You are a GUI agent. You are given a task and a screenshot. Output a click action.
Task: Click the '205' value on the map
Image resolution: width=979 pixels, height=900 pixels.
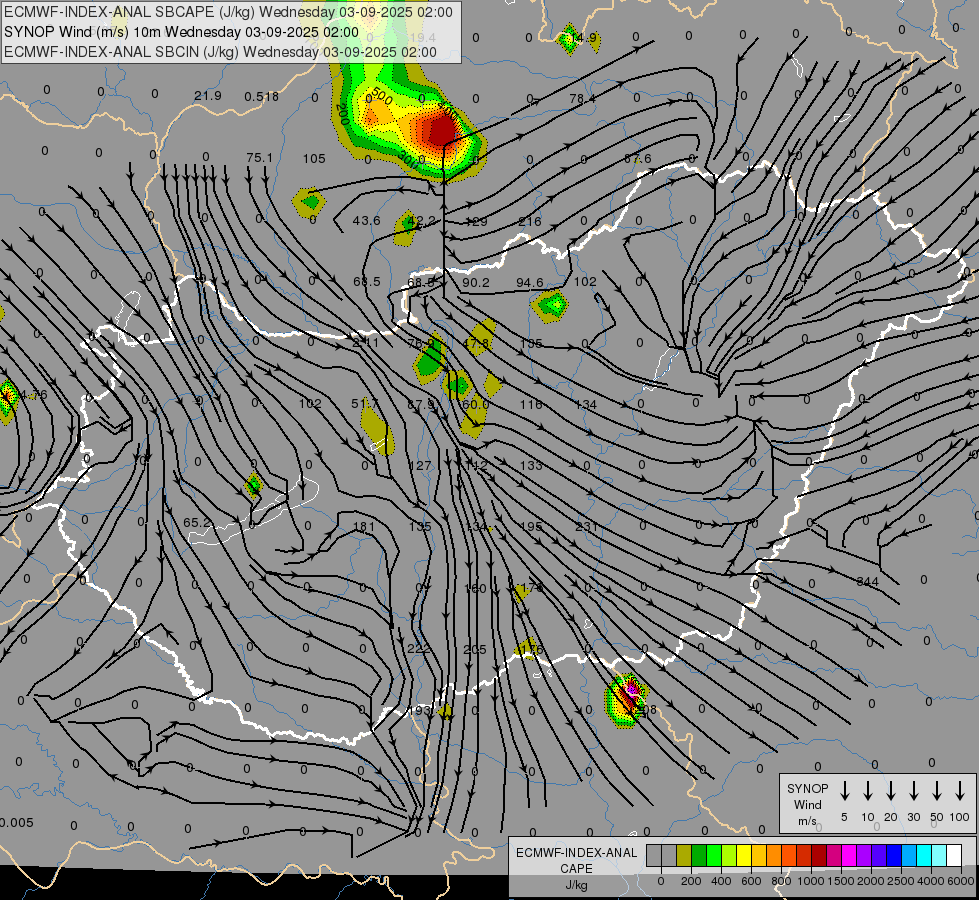(475, 650)
